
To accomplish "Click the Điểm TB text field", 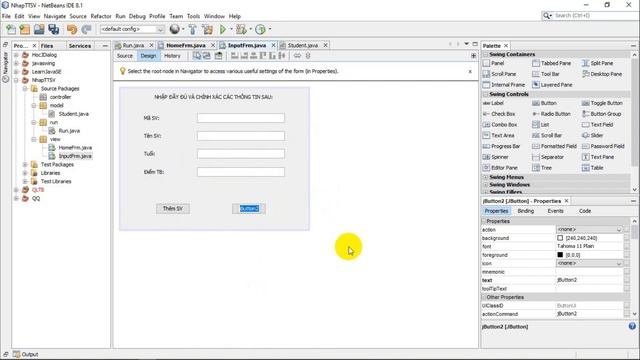I will (x=241, y=172).
